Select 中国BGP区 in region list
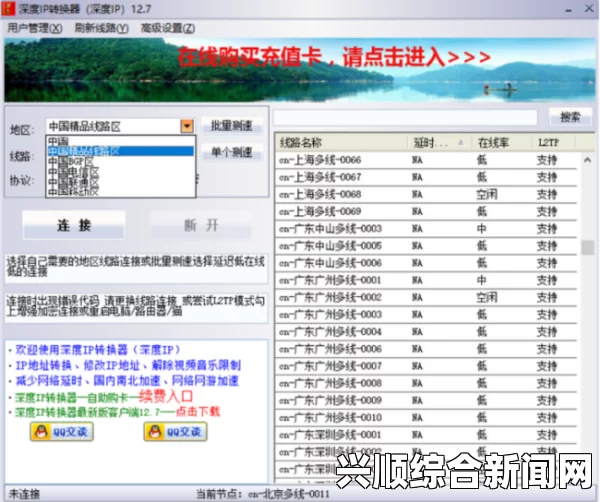The width and height of the screenshot is (600, 502). pyautogui.click(x=120, y=161)
